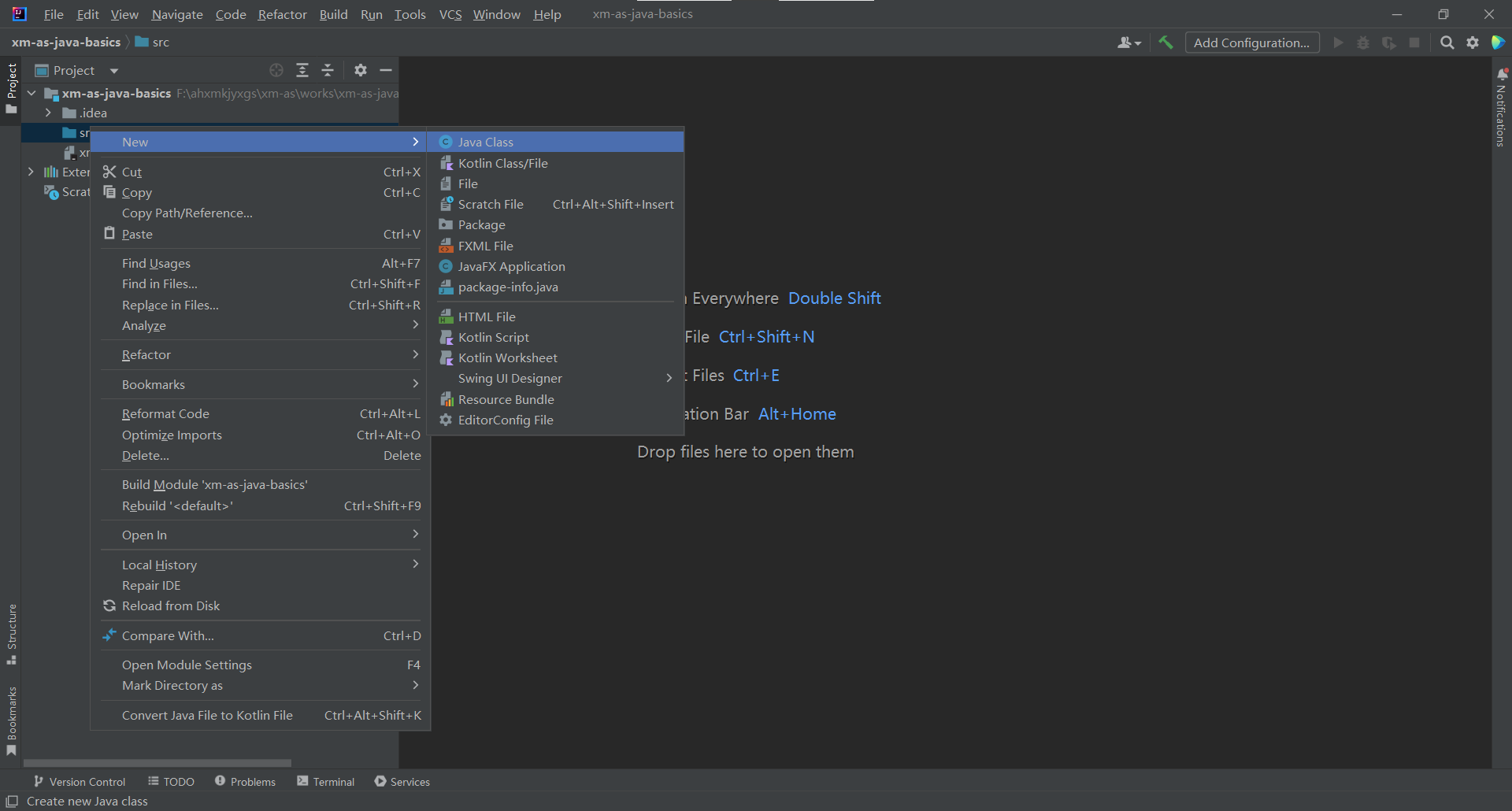
Task: Expand the Bookmarks submenu in context menu
Action: click(261, 384)
